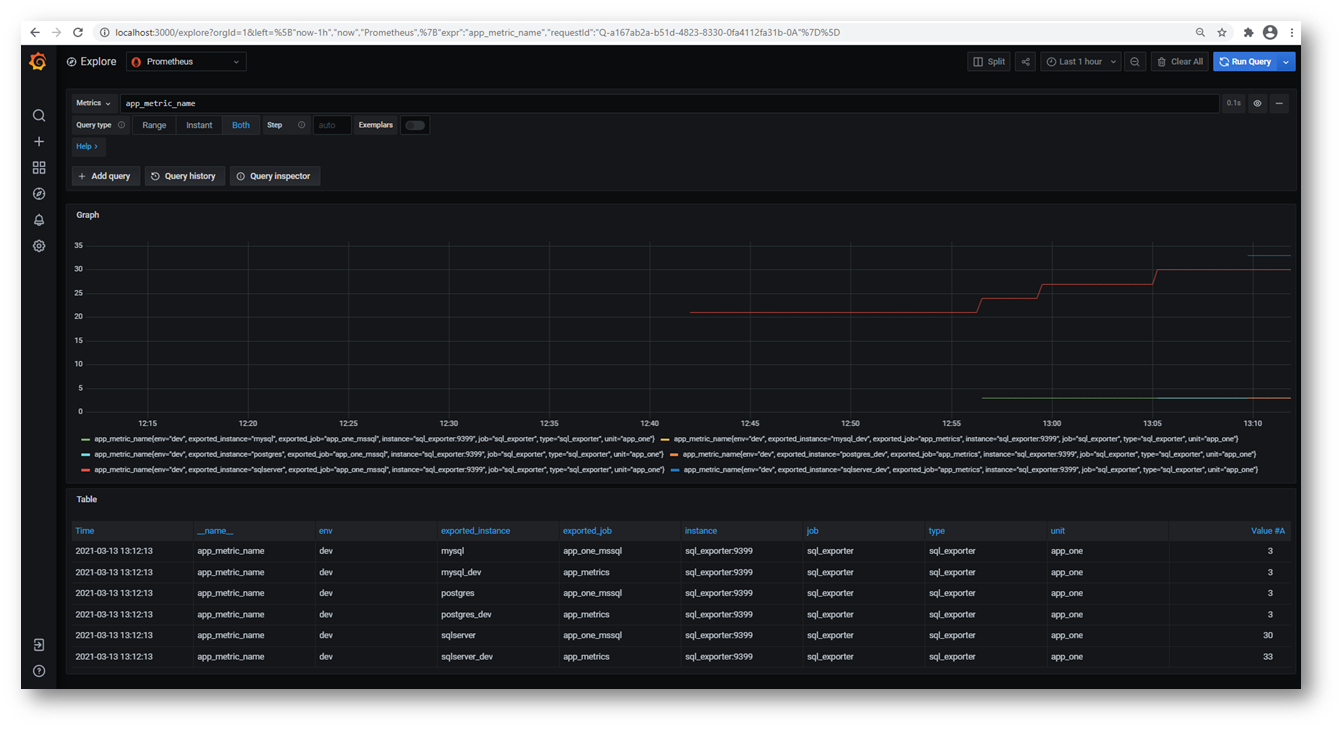Screen dimensions: 1343x731
Task: Open Query inspector
Action: [273, 176]
